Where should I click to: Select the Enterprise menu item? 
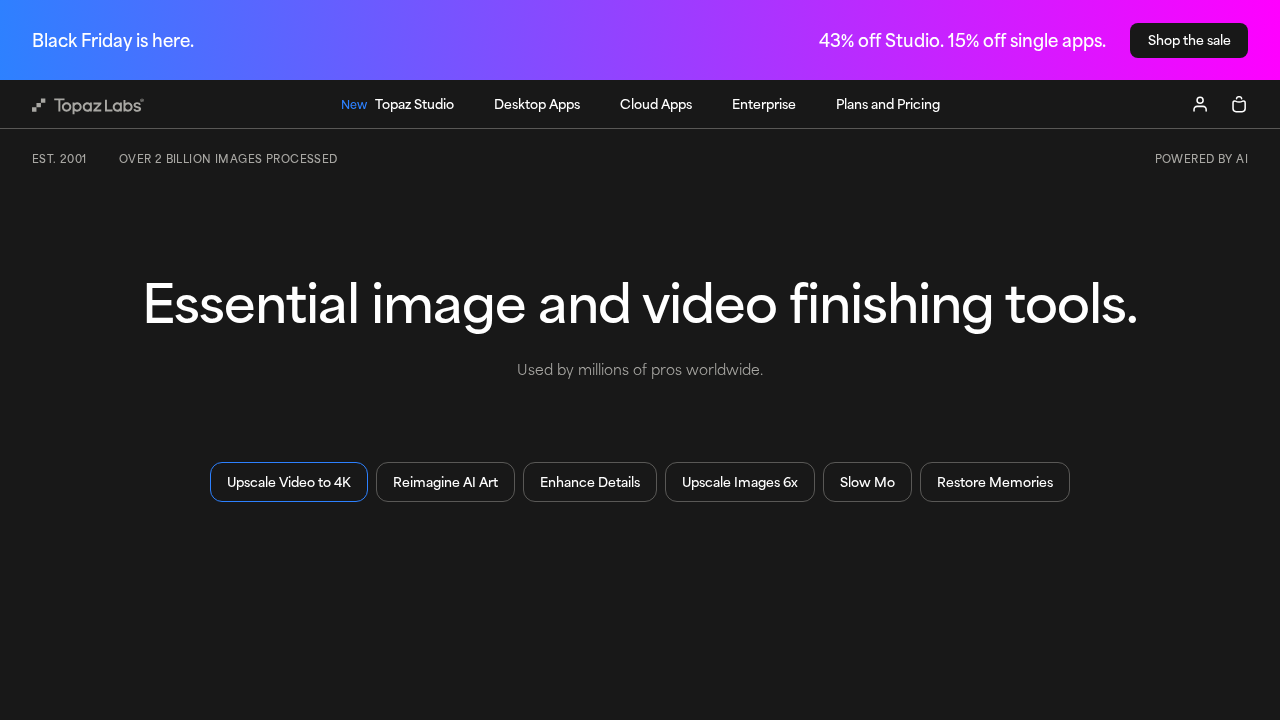[x=764, y=103]
